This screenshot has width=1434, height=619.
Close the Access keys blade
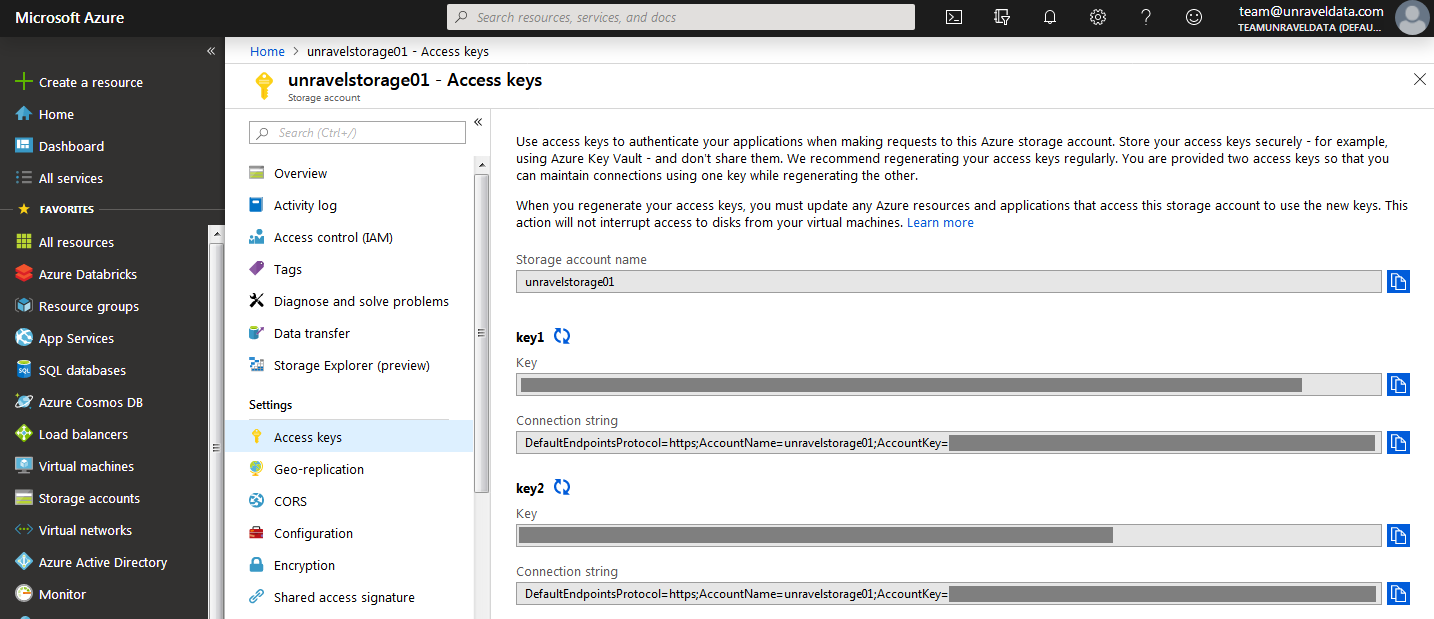1419,80
